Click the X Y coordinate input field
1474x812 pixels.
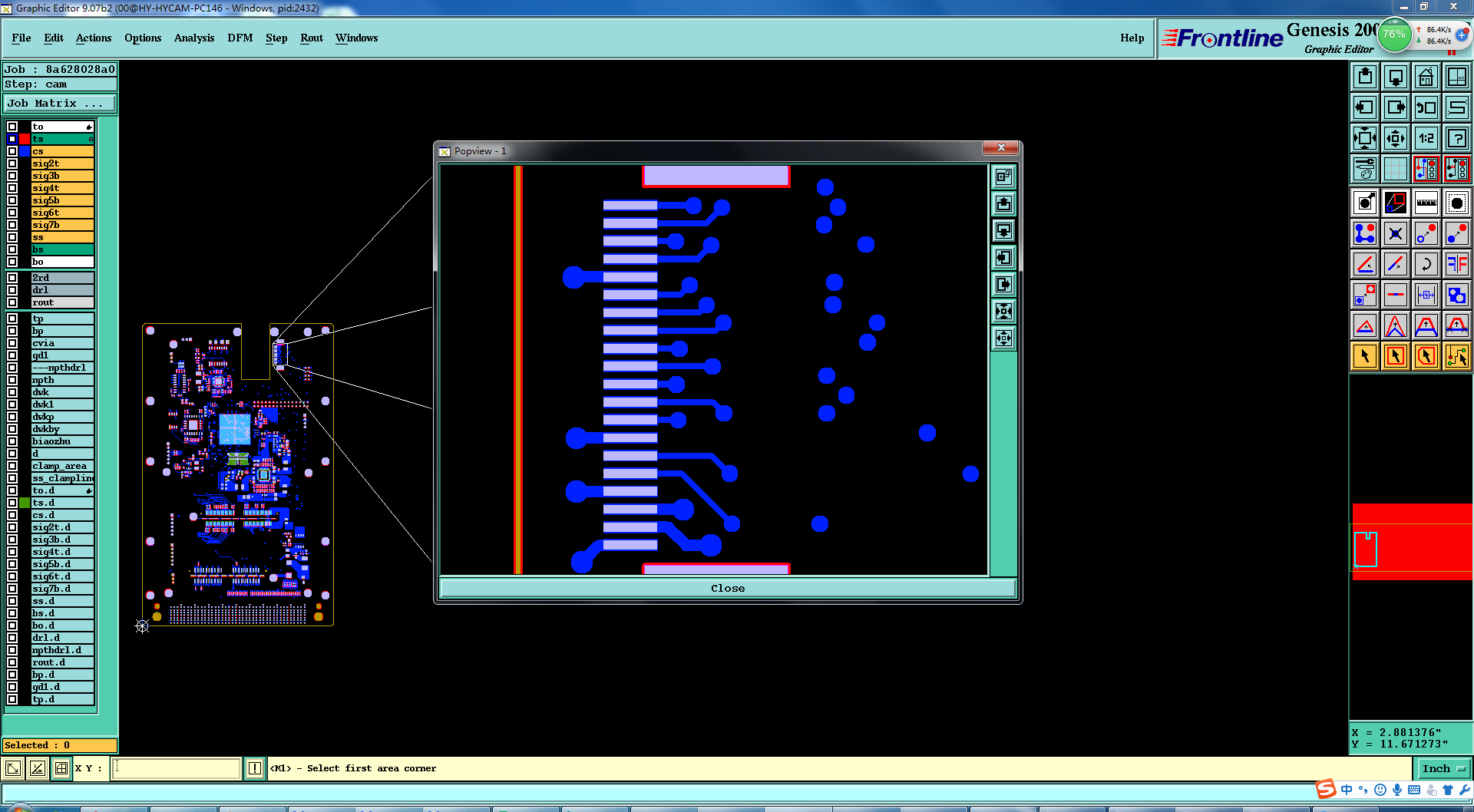coord(177,768)
